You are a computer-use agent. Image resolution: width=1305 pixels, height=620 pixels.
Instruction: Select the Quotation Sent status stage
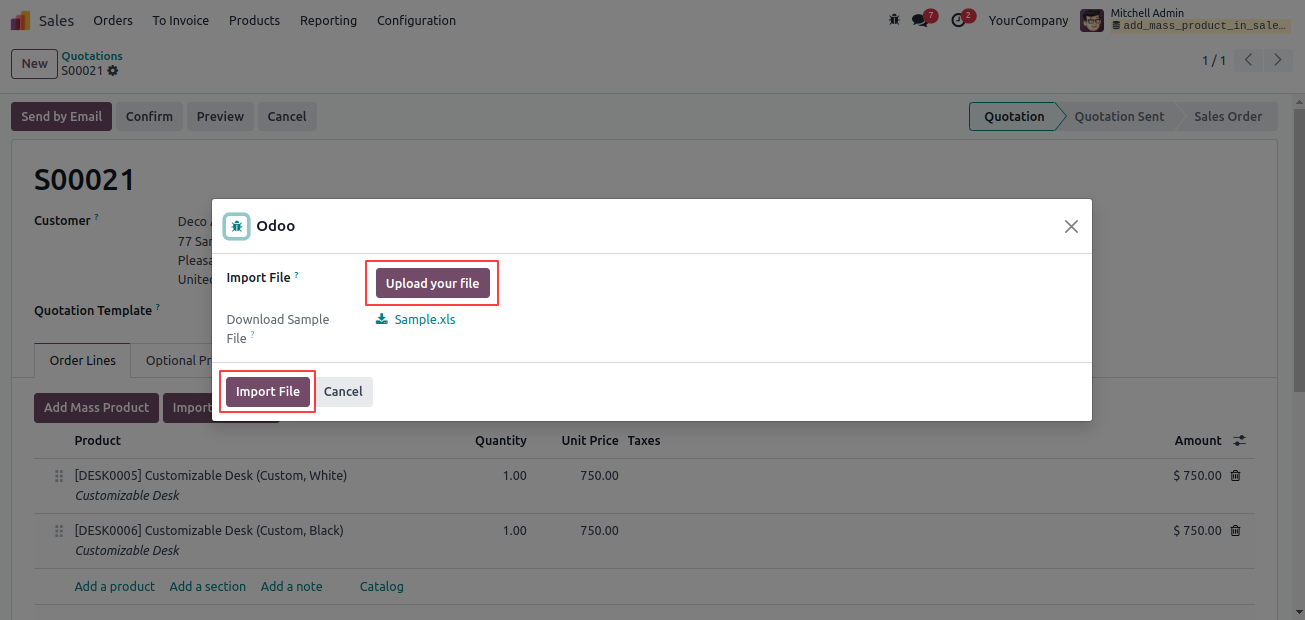[1119, 116]
